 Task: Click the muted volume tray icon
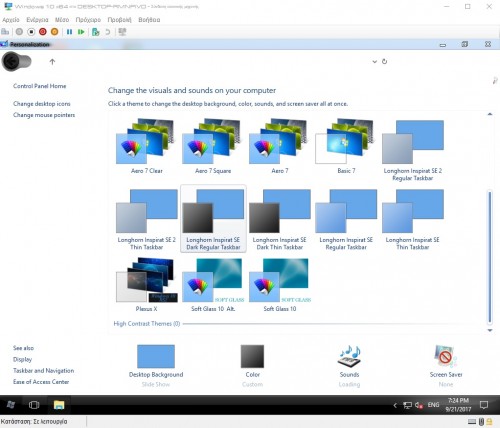419,405
